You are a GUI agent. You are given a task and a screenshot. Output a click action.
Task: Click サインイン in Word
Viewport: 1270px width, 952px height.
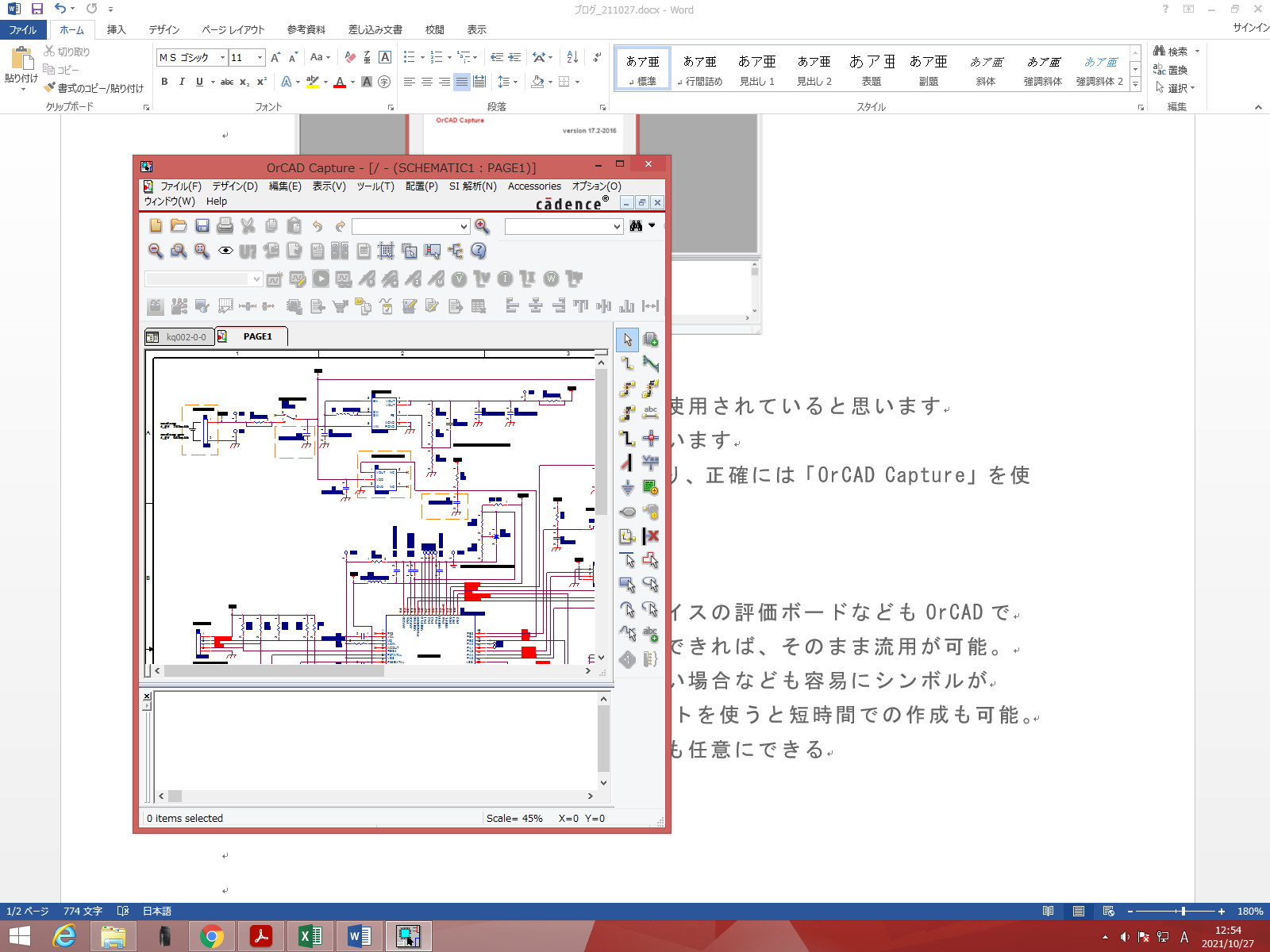tap(1251, 28)
